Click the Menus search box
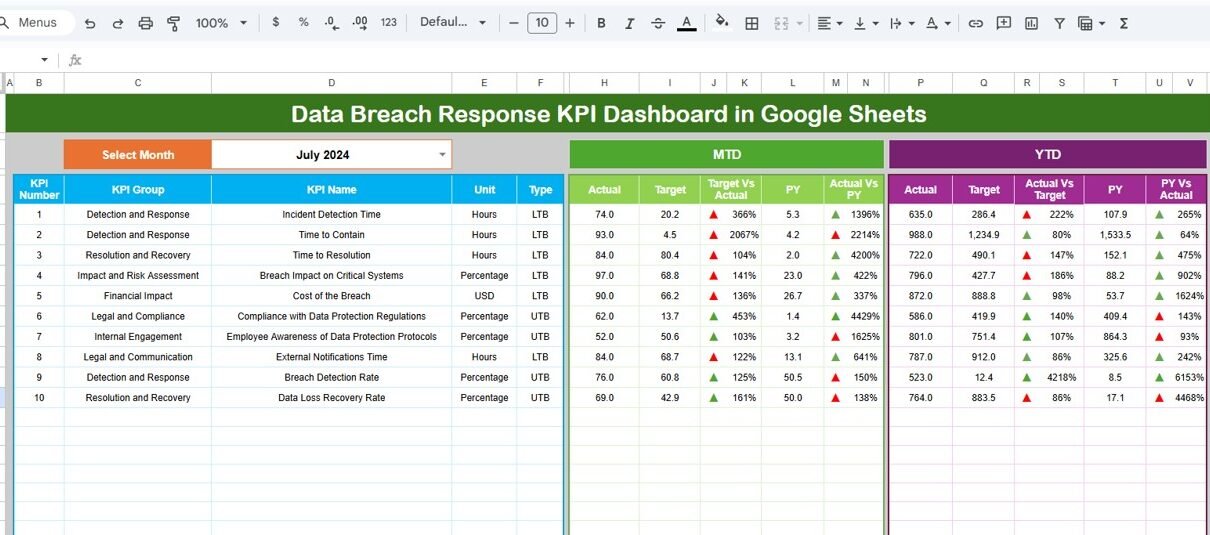 [38, 23]
